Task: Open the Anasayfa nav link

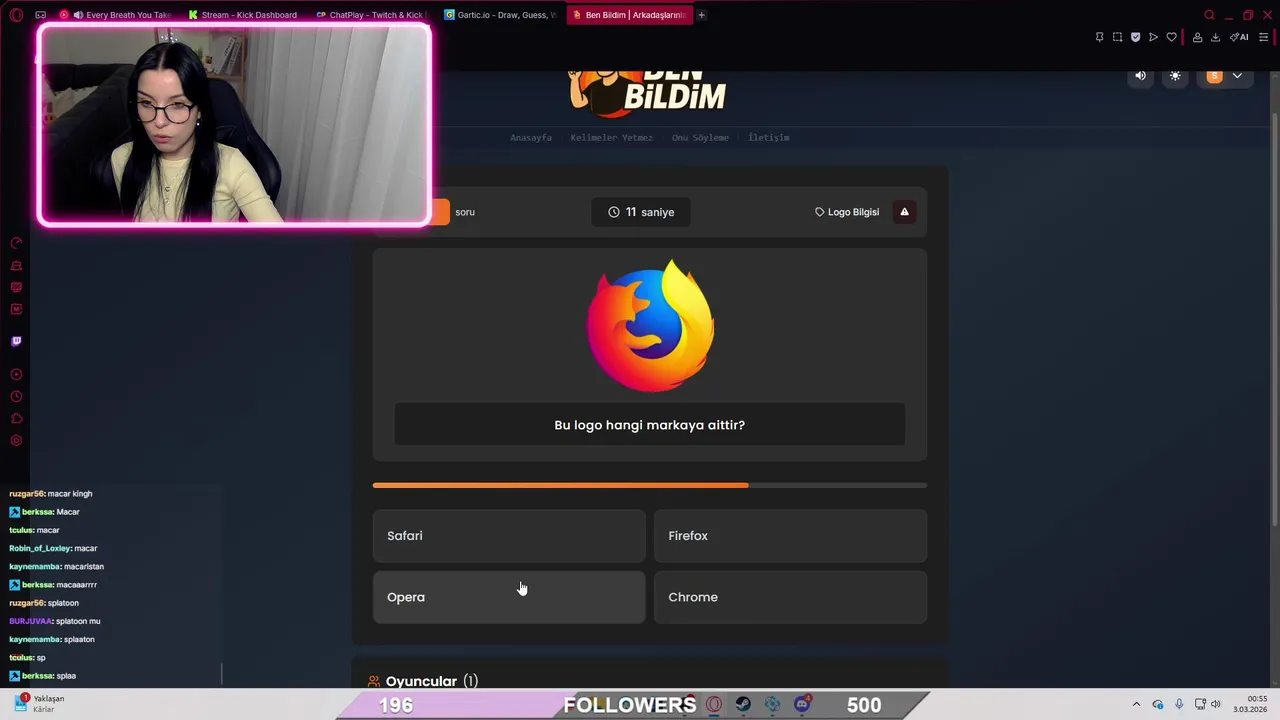Action: tap(531, 138)
